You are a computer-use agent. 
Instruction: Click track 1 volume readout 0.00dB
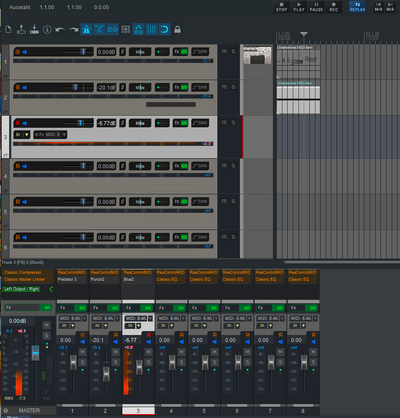tap(106, 52)
